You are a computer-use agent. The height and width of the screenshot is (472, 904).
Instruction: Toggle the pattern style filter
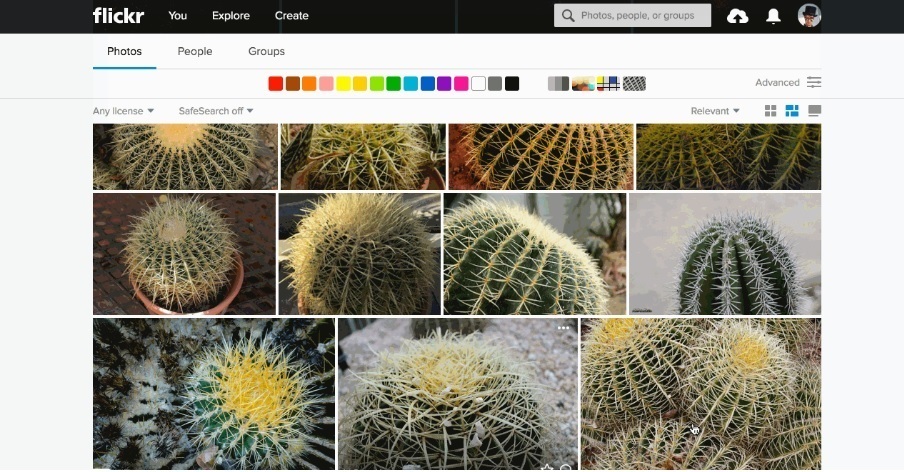[x=634, y=83]
